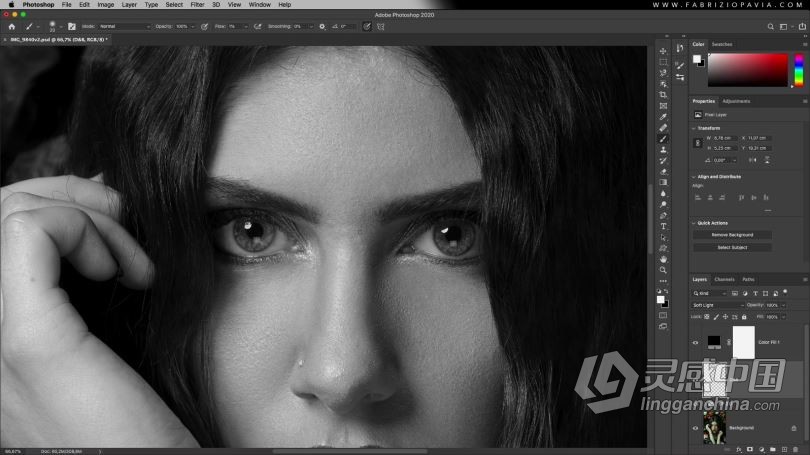The width and height of the screenshot is (810, 455).
Task: Select the Gradient tool
Action: point(663,182)
